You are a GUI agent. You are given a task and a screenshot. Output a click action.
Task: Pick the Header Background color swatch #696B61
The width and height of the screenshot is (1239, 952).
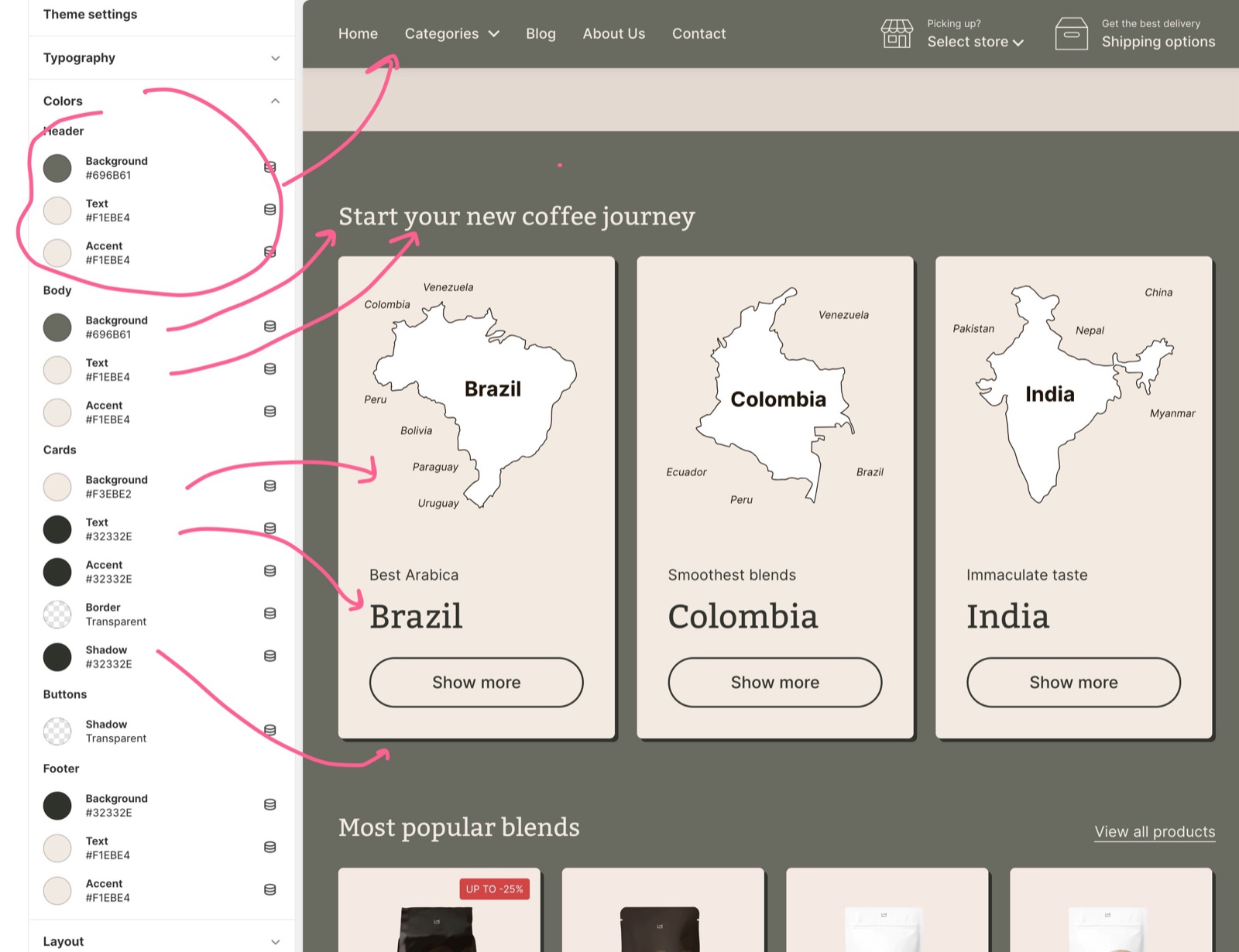pyautogui.click(x=57, y=168)
